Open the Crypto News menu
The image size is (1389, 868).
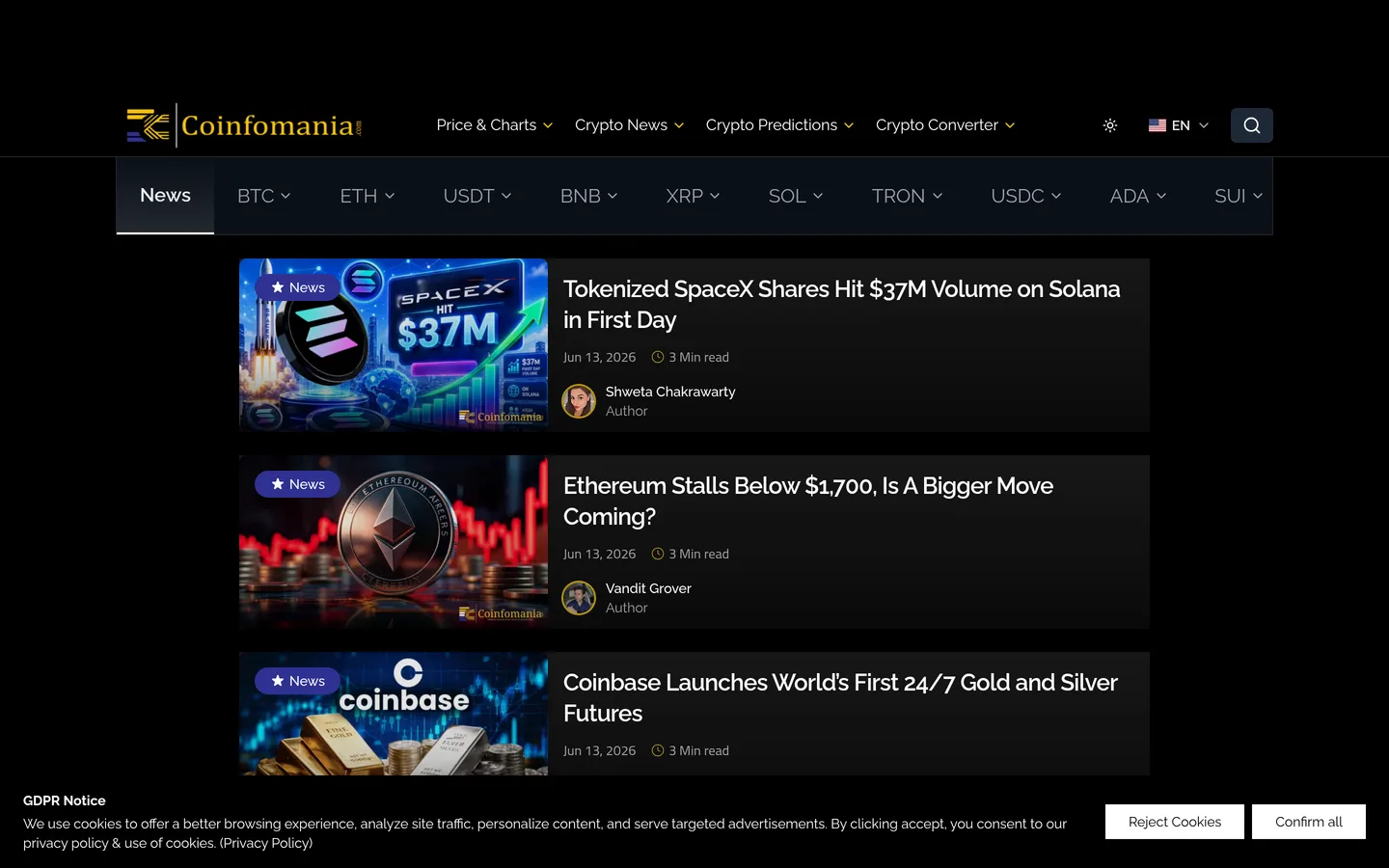(x=629, y=125)
